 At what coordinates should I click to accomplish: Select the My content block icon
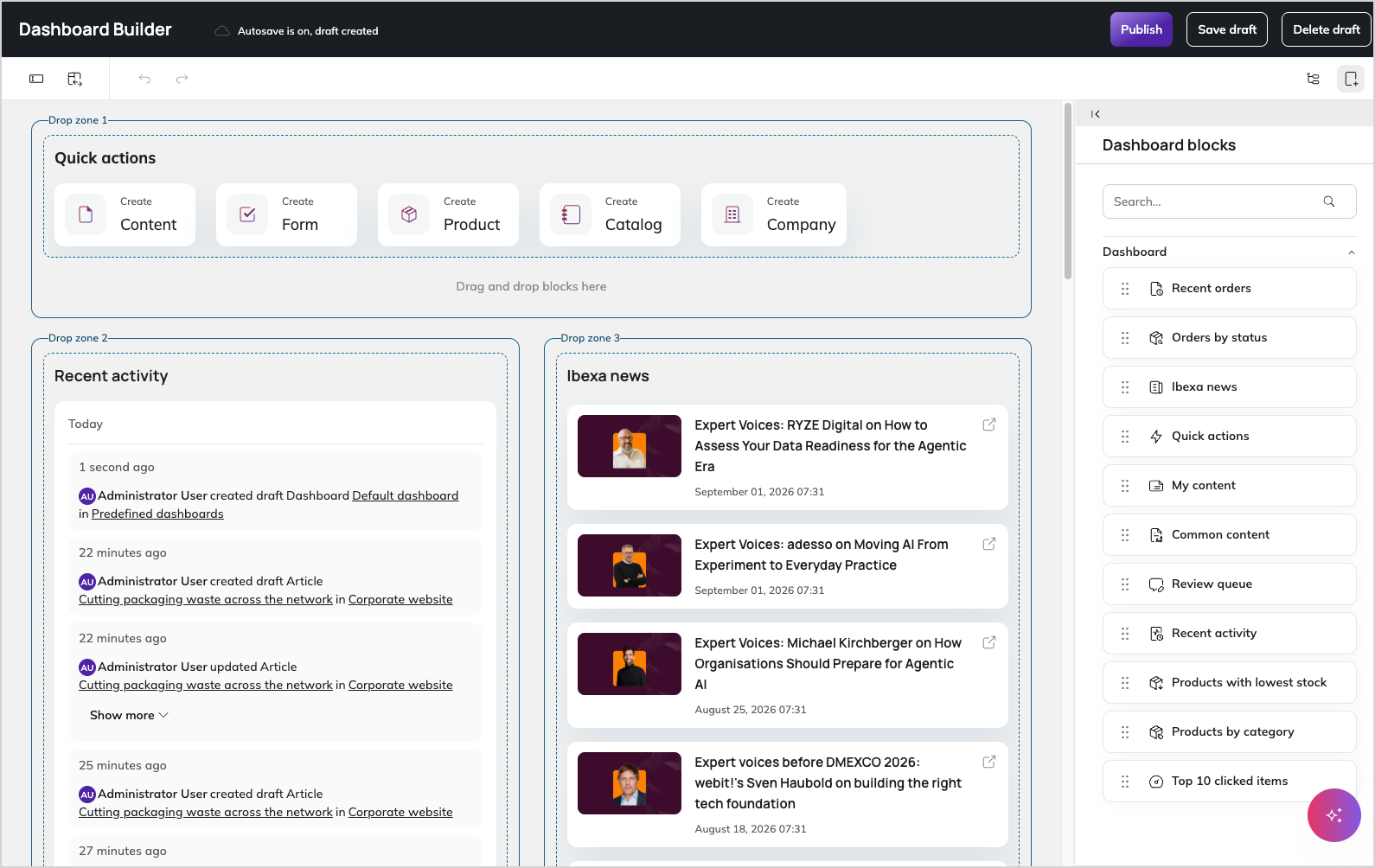tap(1156, 486)
